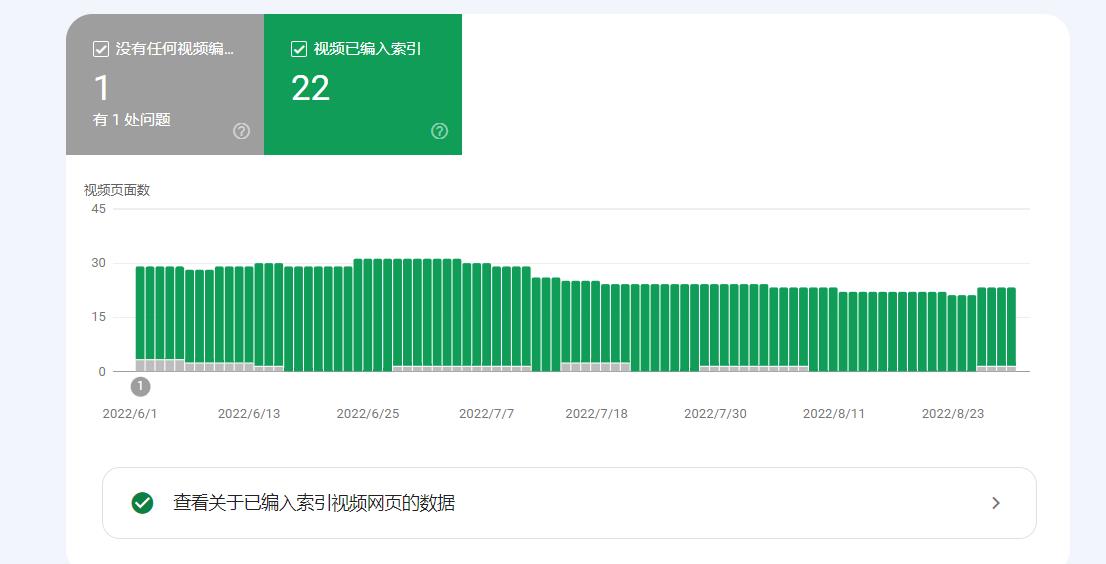This screenshot has height=564, width=1106.
Task: Click the 2022/8/11 date label
Action: click(834, 414)
